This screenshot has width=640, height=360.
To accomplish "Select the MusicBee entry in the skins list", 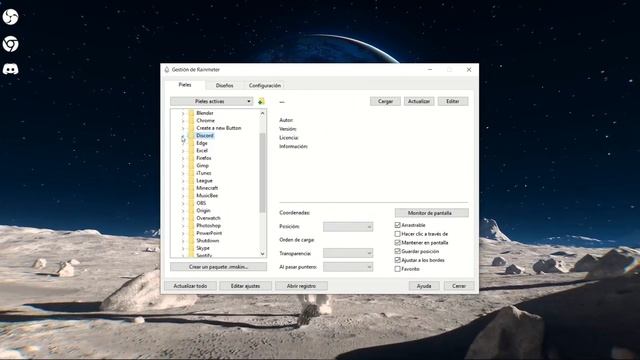I will tap(207, 196).
